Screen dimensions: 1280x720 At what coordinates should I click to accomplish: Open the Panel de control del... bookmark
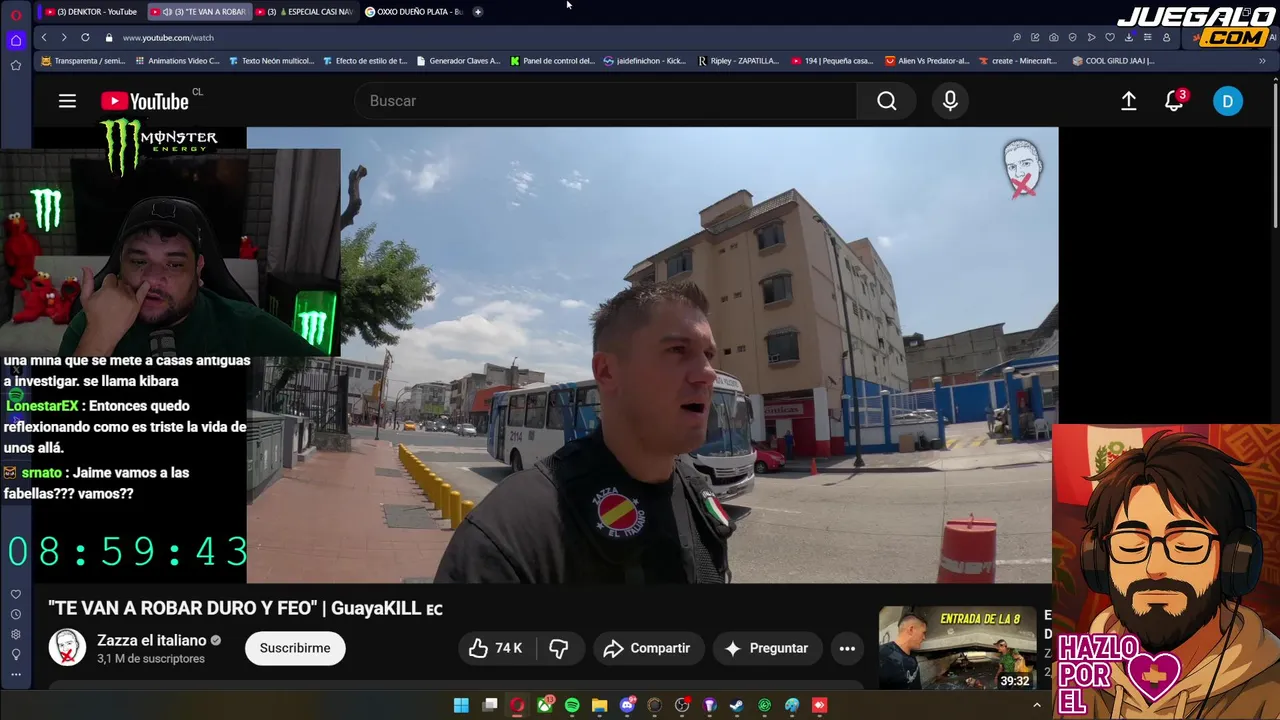552,61
